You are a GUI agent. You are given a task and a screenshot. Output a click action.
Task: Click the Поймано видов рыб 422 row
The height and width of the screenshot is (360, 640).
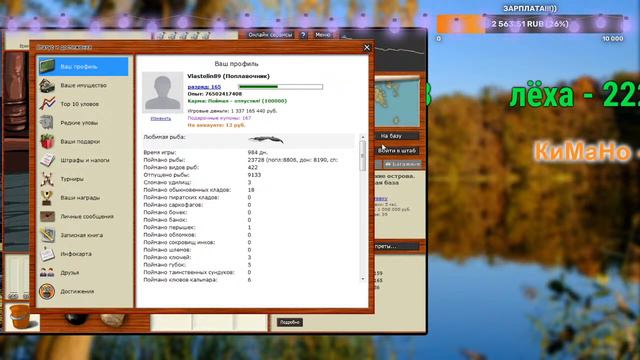(249, 167)
